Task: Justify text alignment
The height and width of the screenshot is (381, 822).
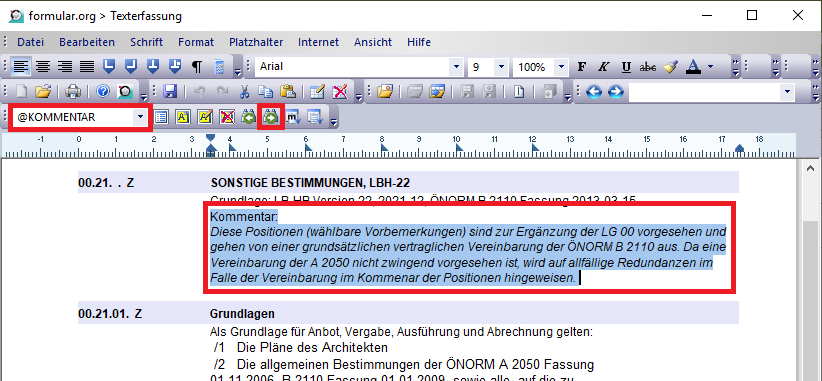Action: click(x=86, y=67)
